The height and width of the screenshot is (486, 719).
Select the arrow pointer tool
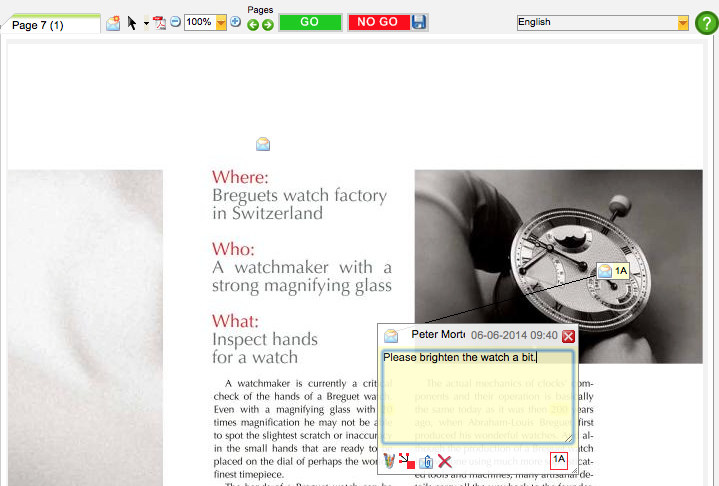pos(132,23)
